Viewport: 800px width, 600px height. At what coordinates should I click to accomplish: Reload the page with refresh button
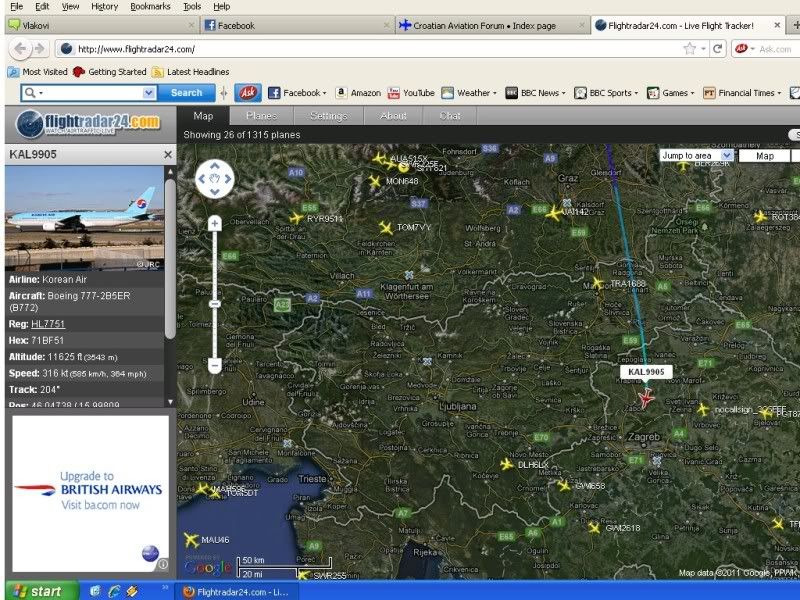[x=718, y=49]
